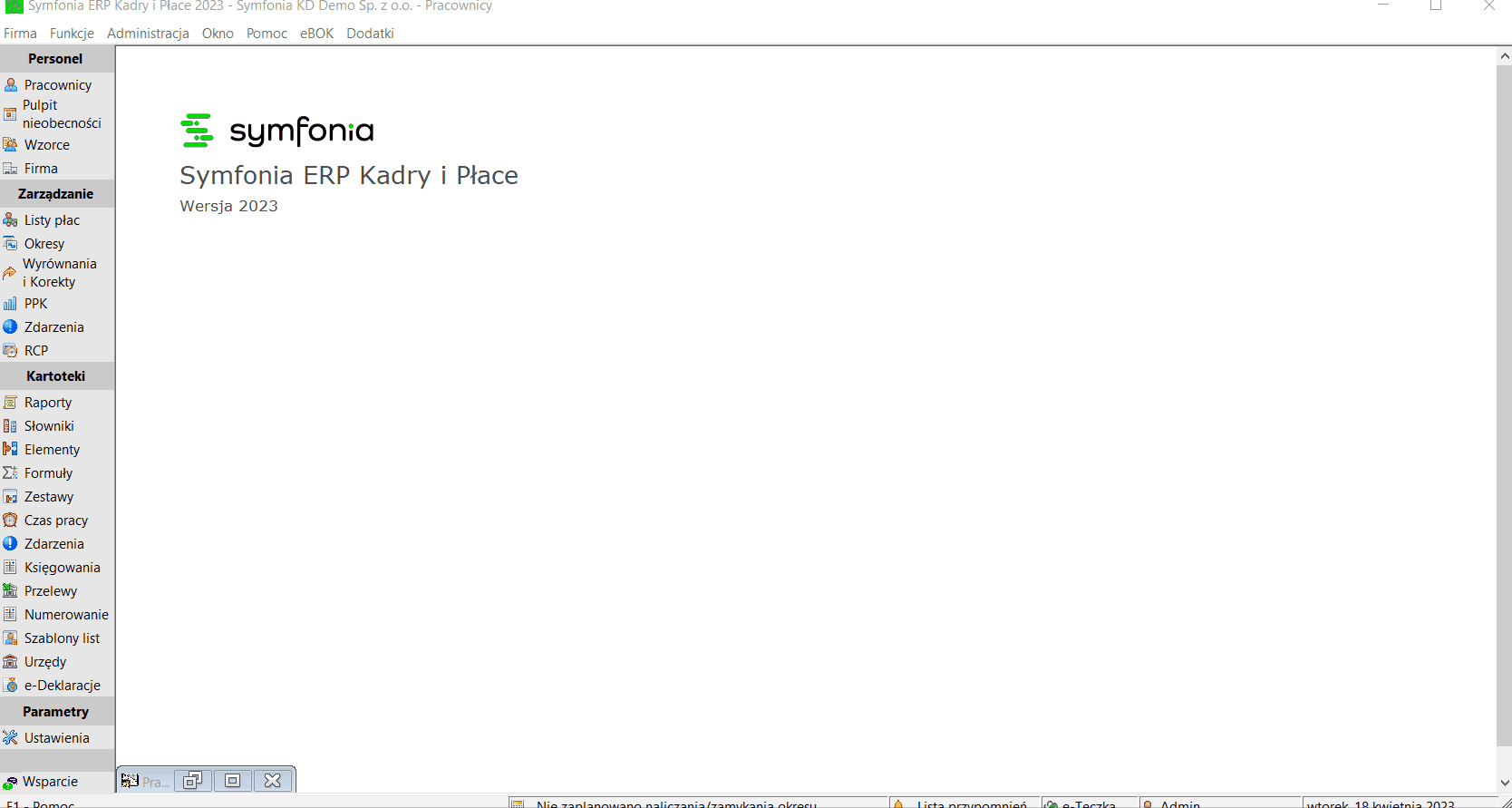Open the Okno menu
This screenshot has width=1512, height=808.
click(218, 34)
